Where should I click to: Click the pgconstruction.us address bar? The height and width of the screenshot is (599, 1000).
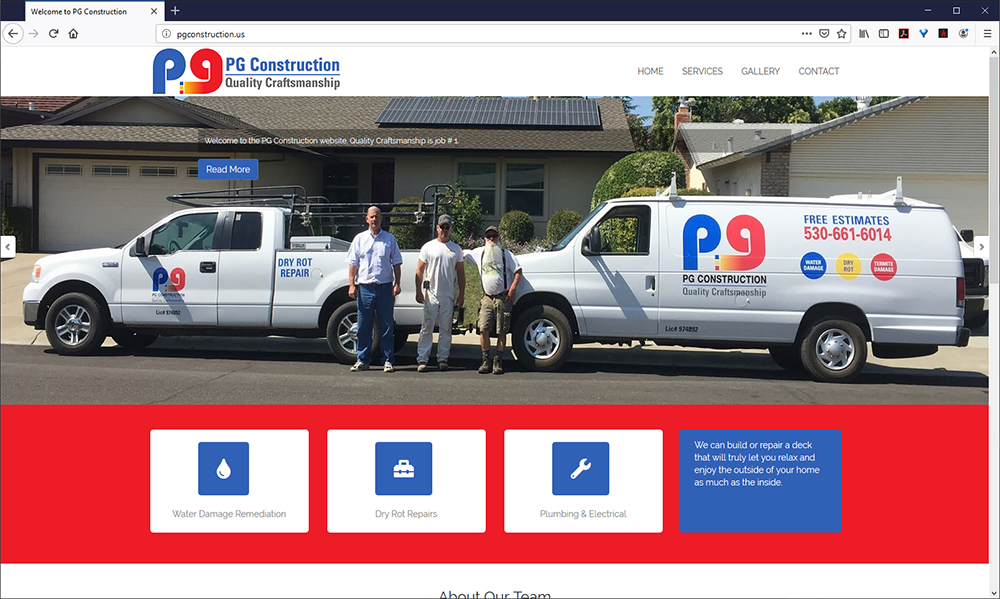pos(478,34)
